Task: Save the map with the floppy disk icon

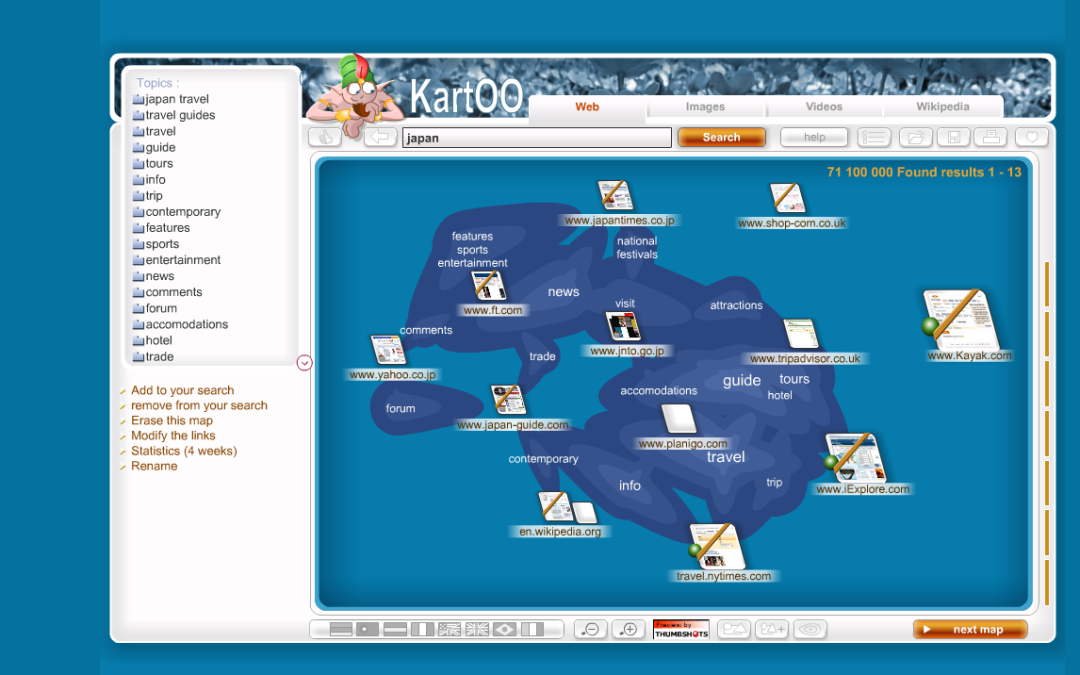Action: pos(954,137)
